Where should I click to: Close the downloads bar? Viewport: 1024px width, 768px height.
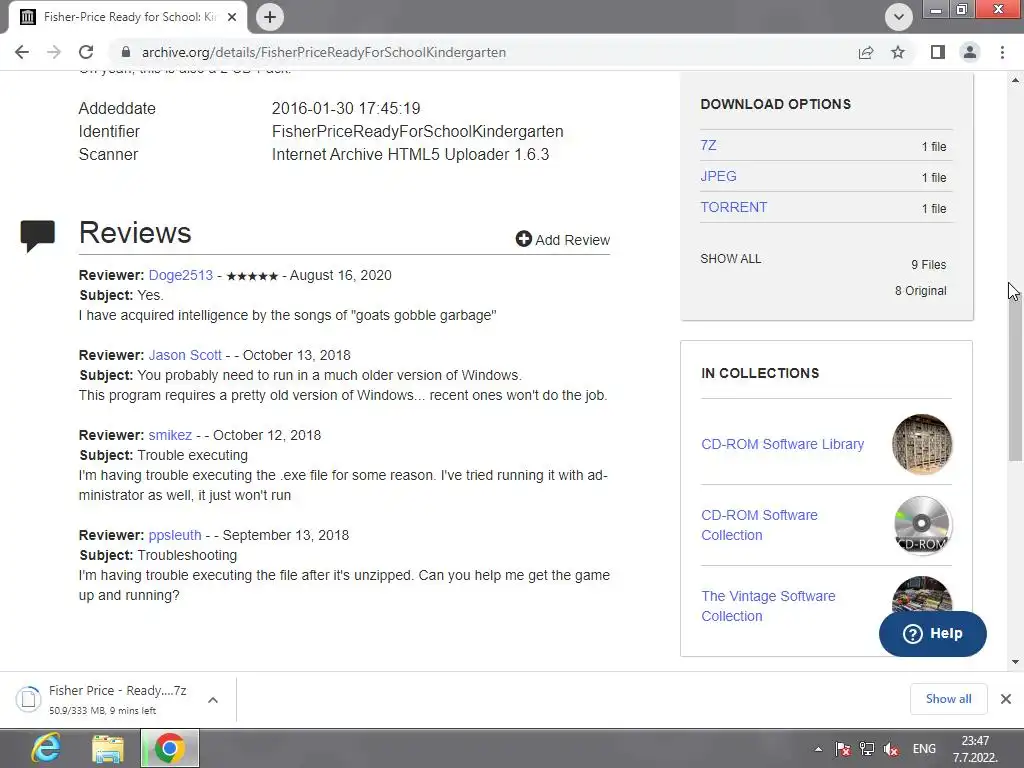tap(1006, 699)
